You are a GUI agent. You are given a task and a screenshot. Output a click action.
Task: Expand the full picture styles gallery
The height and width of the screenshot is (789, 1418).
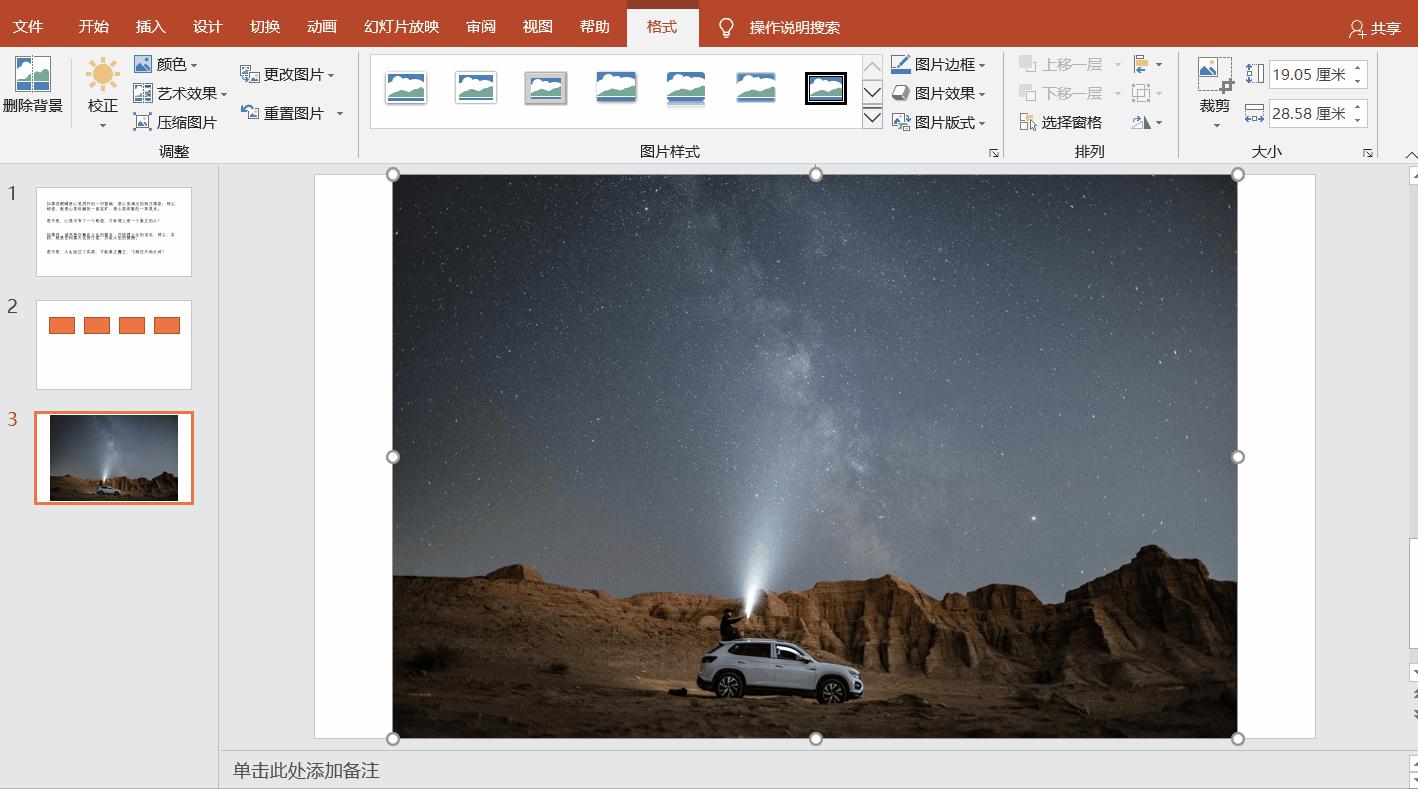872,117
